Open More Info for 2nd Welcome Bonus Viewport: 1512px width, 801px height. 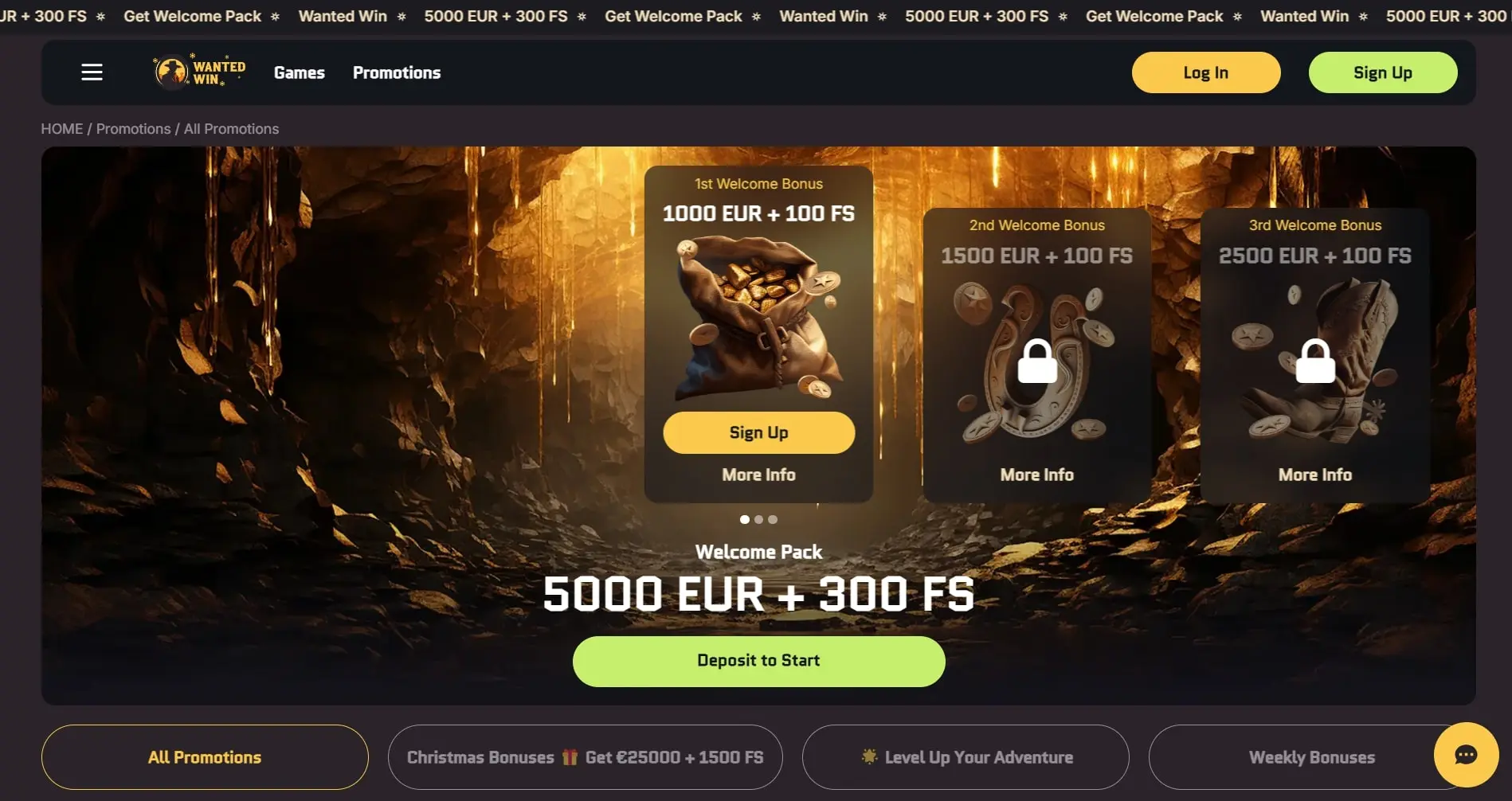tap(1037, 475)
